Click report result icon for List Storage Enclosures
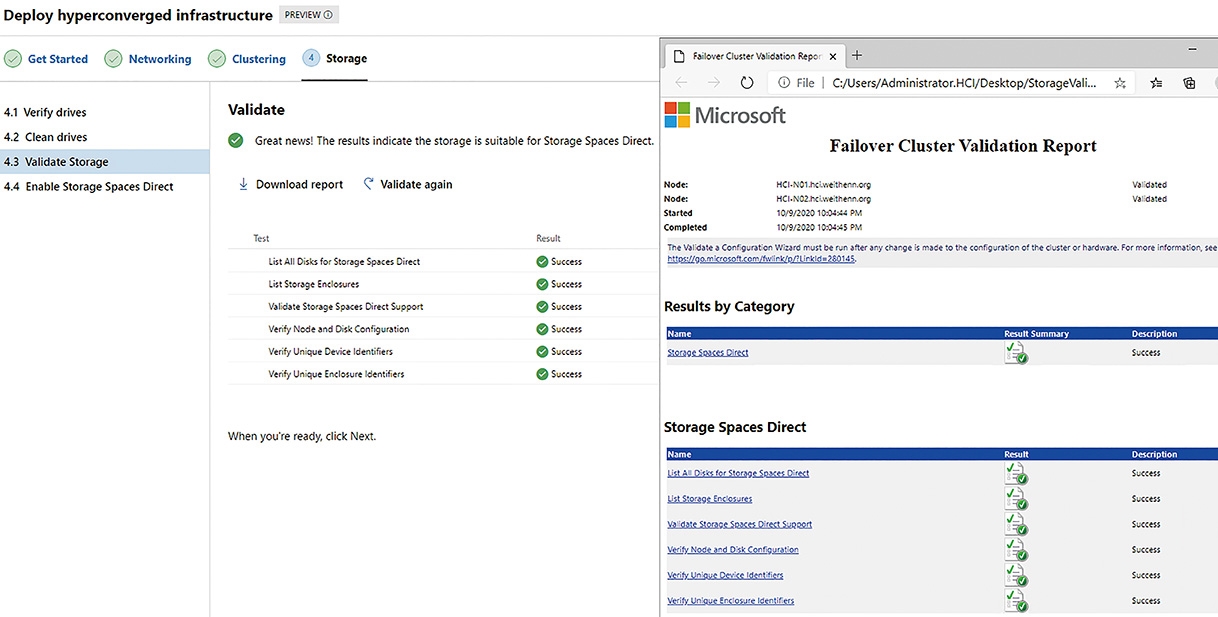This screenshot has width=1218, height=617. click(x=1016, y=498)
